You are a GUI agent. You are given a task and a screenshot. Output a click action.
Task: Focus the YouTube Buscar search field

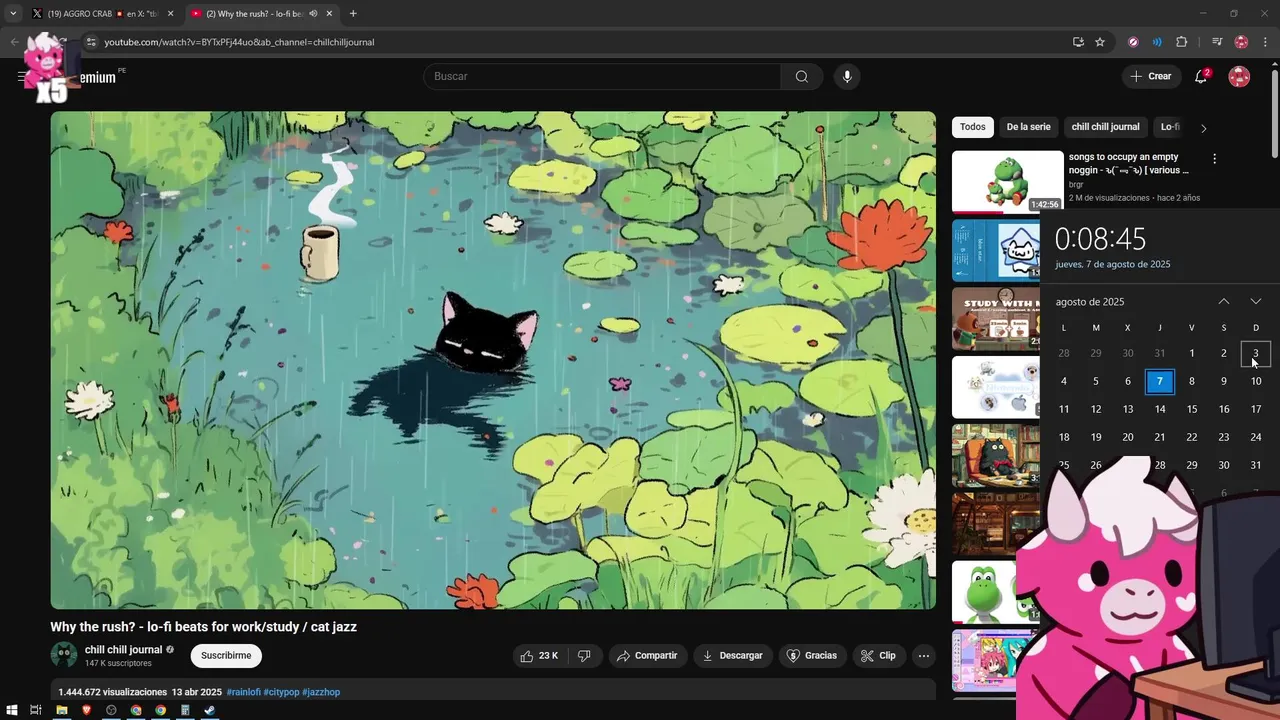click(602, 76)
